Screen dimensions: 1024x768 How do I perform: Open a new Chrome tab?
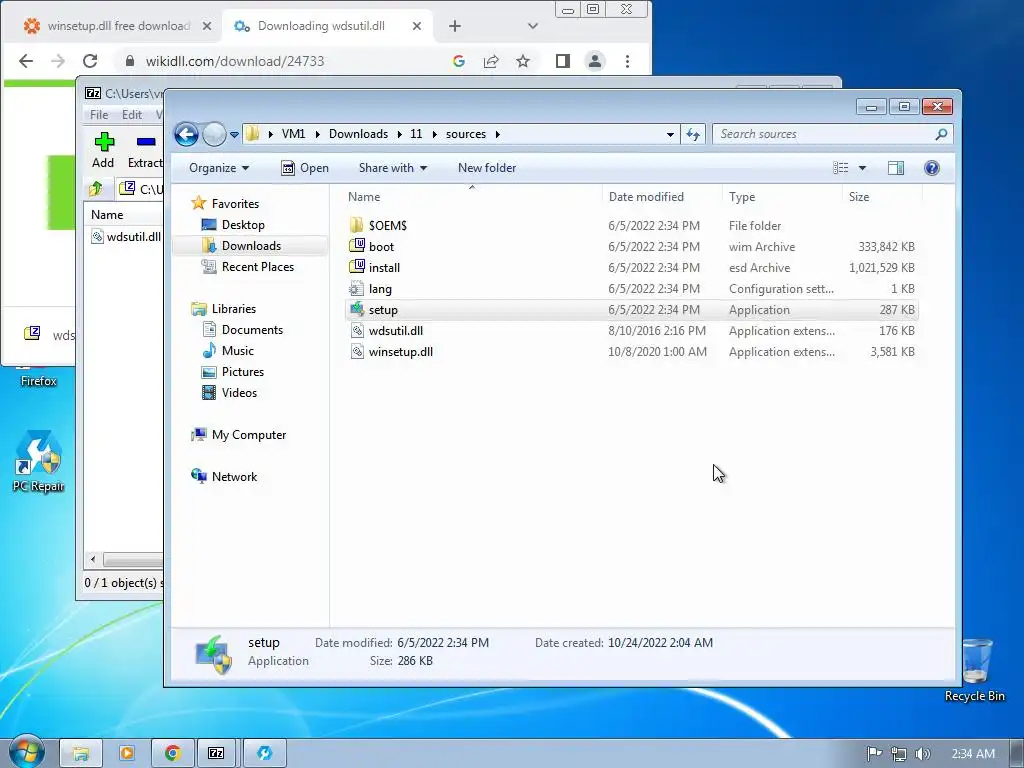455,26
